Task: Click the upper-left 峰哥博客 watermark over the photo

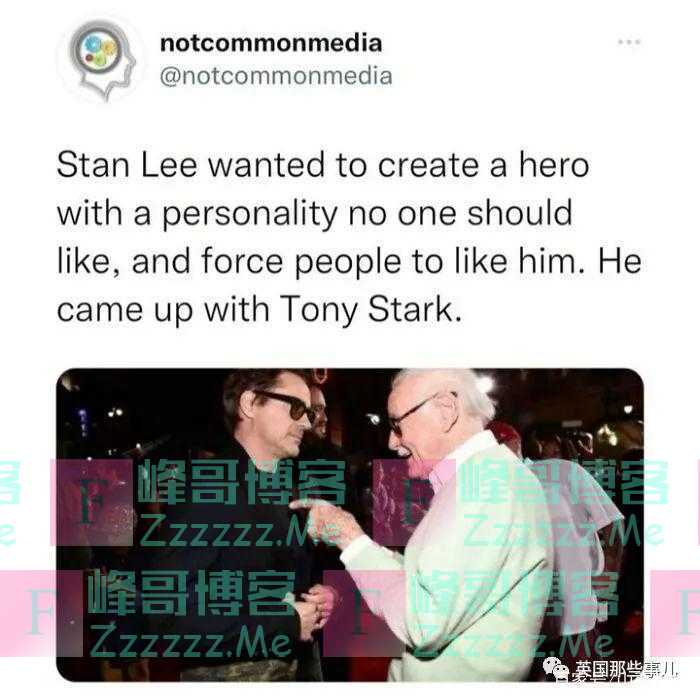Action: (241, 483)
